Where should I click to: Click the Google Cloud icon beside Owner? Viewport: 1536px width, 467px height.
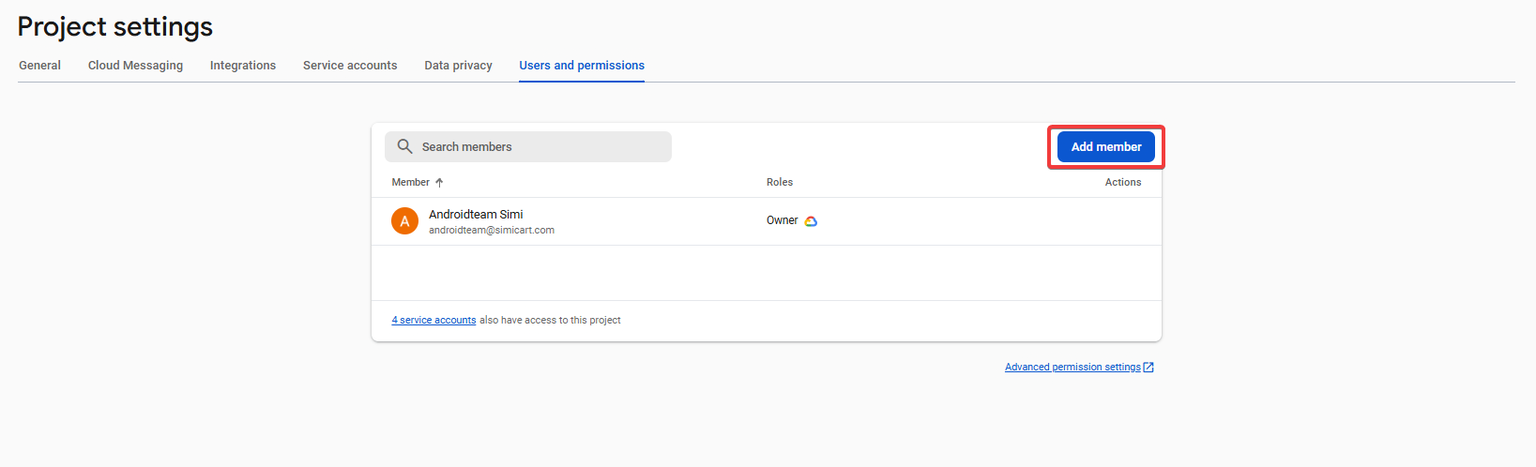(x=811, y=221)
